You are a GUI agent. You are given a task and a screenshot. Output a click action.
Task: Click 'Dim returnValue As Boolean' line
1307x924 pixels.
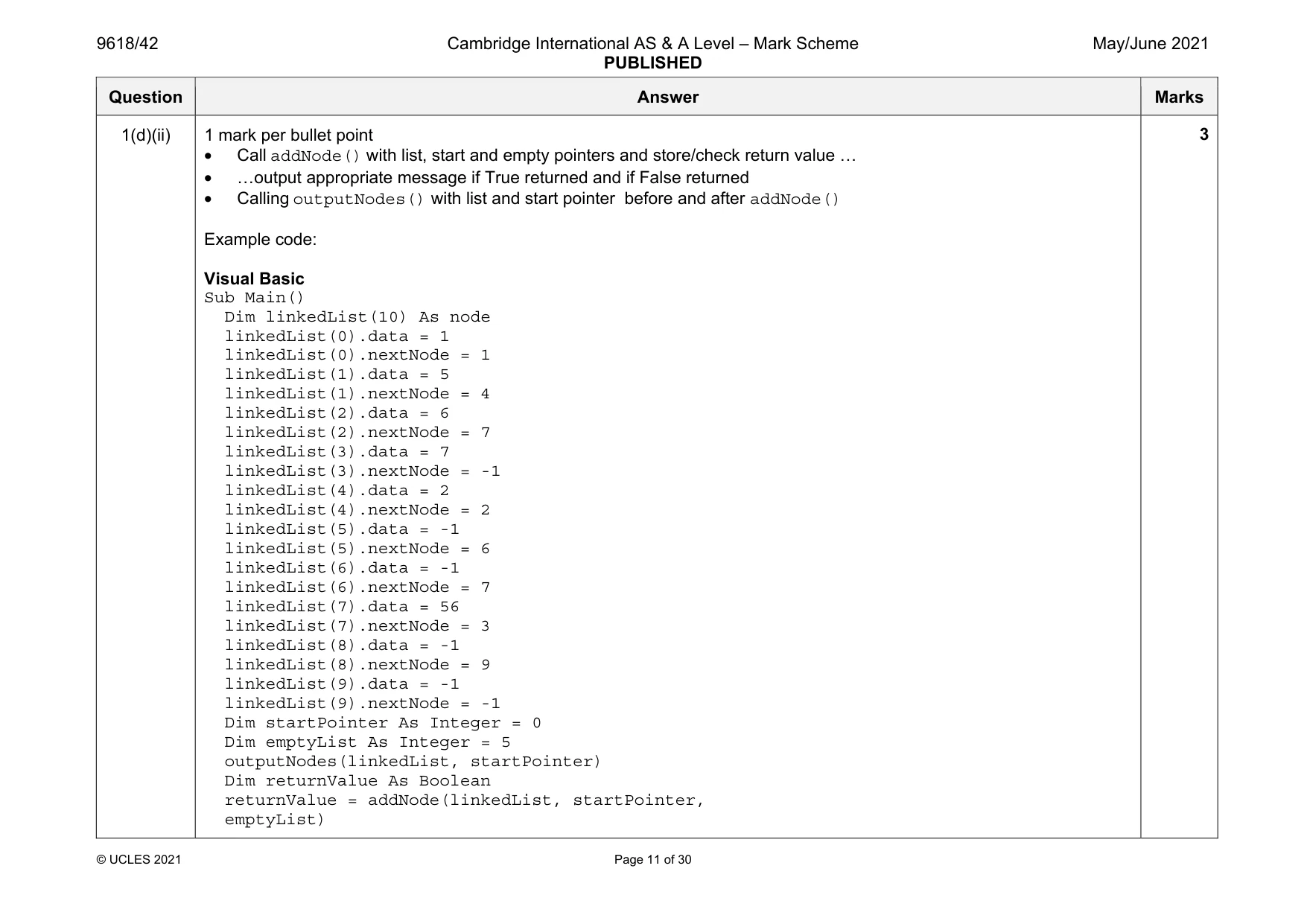click(x=357, y=781)
